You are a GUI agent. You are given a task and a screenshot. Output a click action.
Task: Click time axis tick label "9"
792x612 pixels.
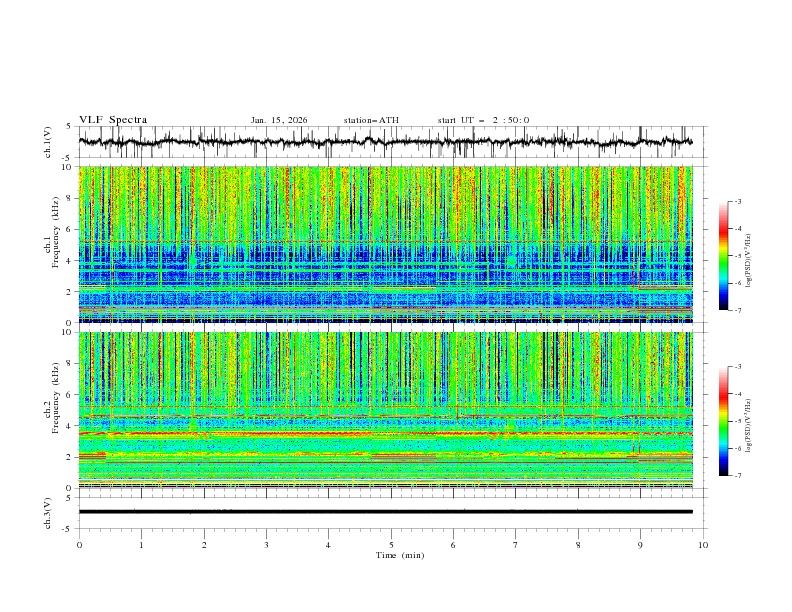[x=640, y=545]
